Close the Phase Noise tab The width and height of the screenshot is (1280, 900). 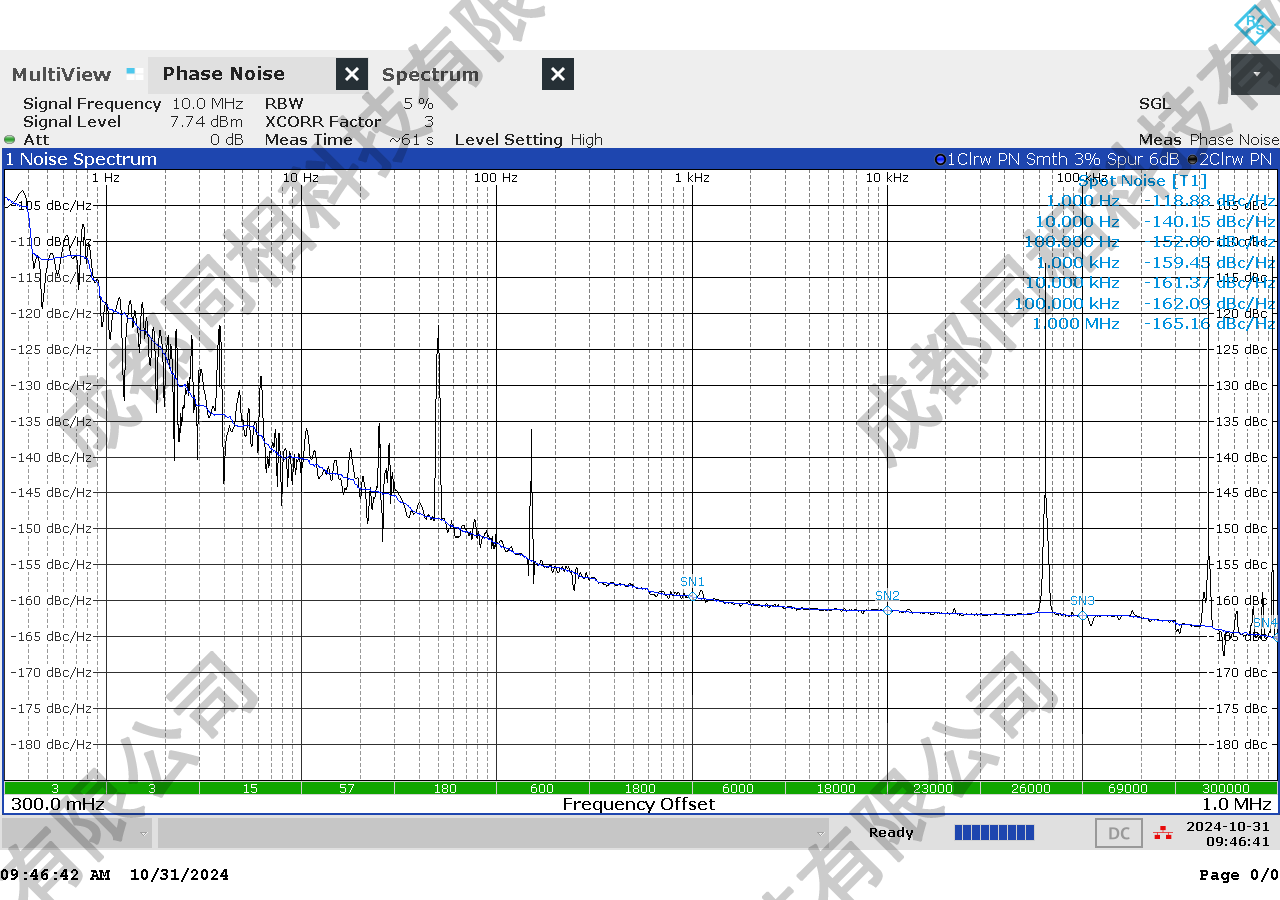[351, 74]
